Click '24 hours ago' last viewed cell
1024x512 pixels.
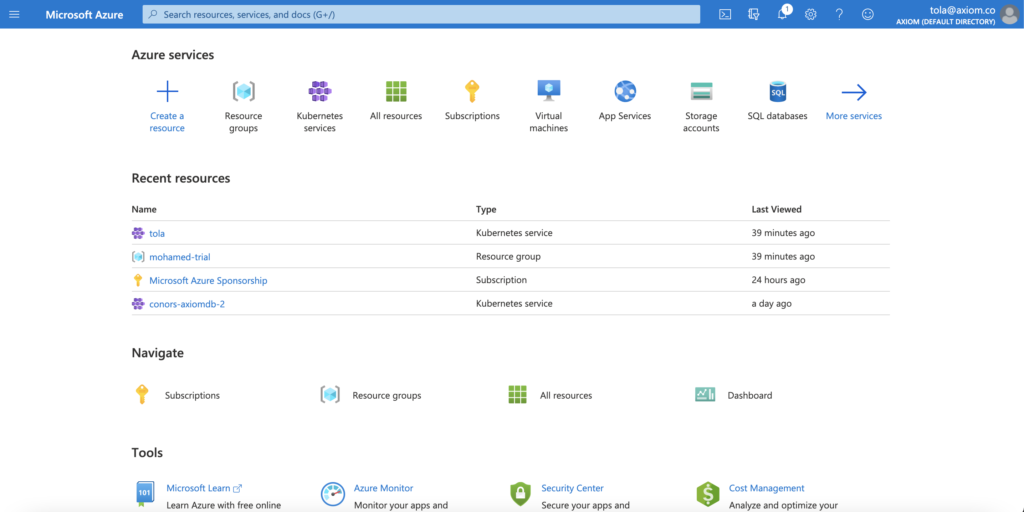[x=778, y=280]
